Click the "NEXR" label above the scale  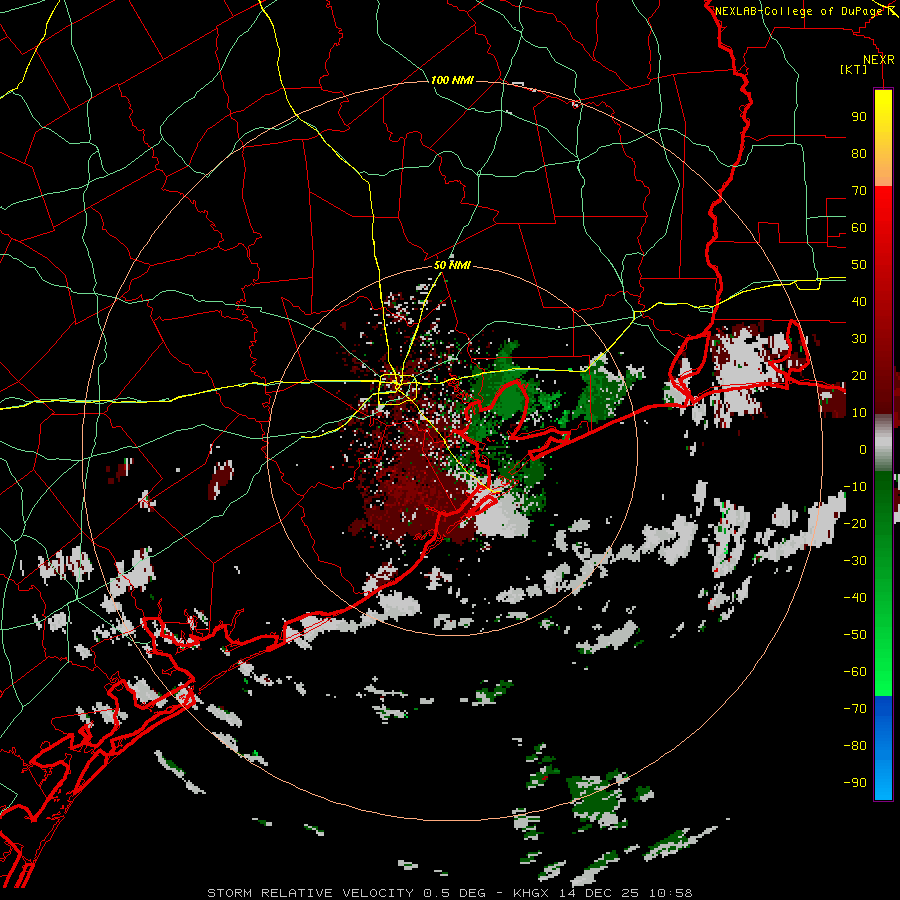pyautogui.click(x=879, y=60)
